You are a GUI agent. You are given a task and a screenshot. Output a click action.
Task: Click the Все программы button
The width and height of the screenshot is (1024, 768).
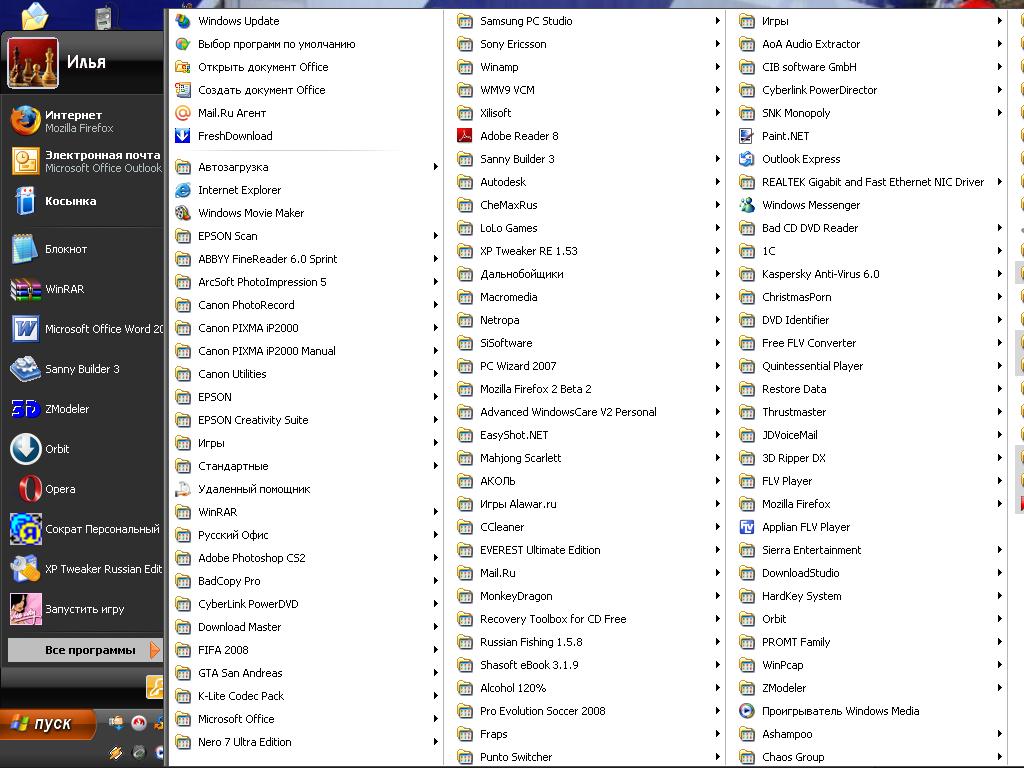point(85,650)
